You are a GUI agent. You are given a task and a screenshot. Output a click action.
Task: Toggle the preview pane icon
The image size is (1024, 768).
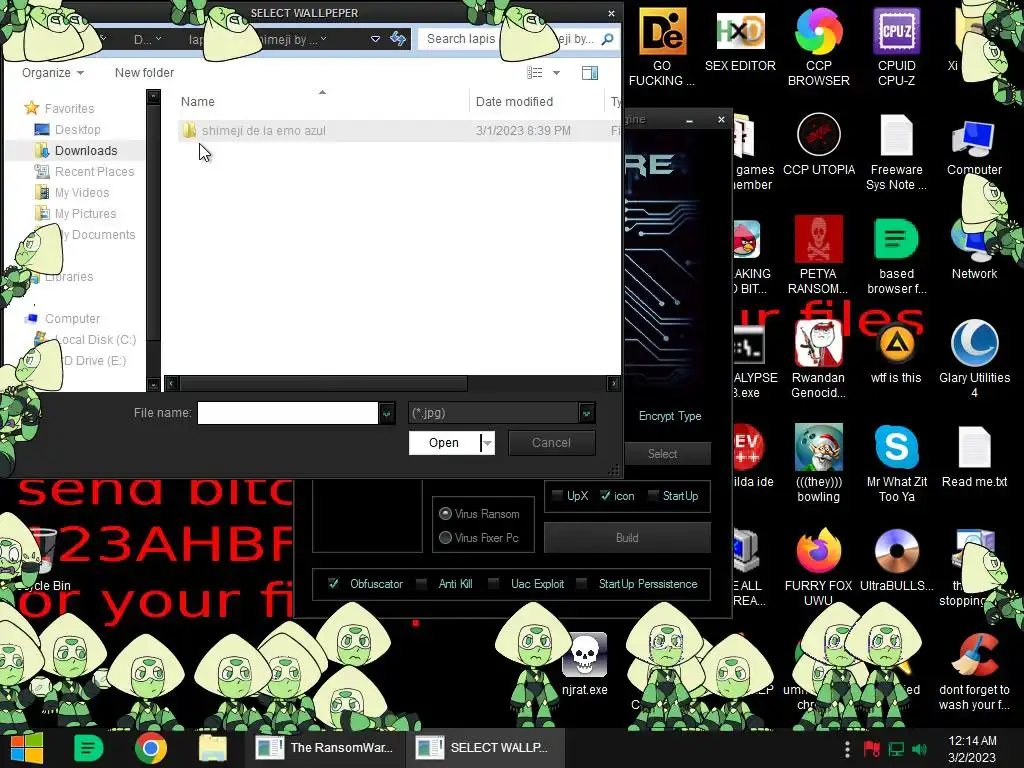coord(590,72)
